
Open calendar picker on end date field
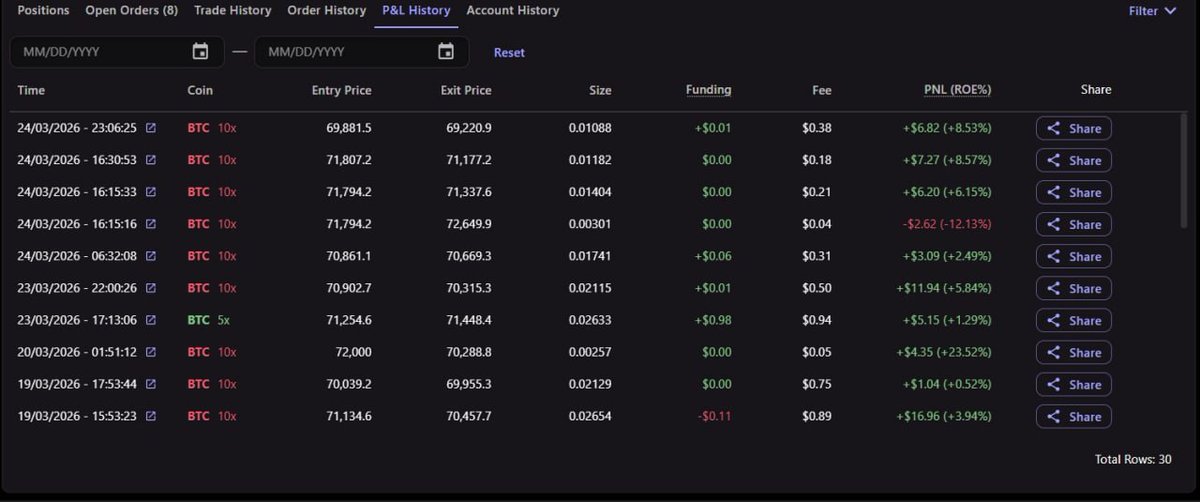pos(446,51)
